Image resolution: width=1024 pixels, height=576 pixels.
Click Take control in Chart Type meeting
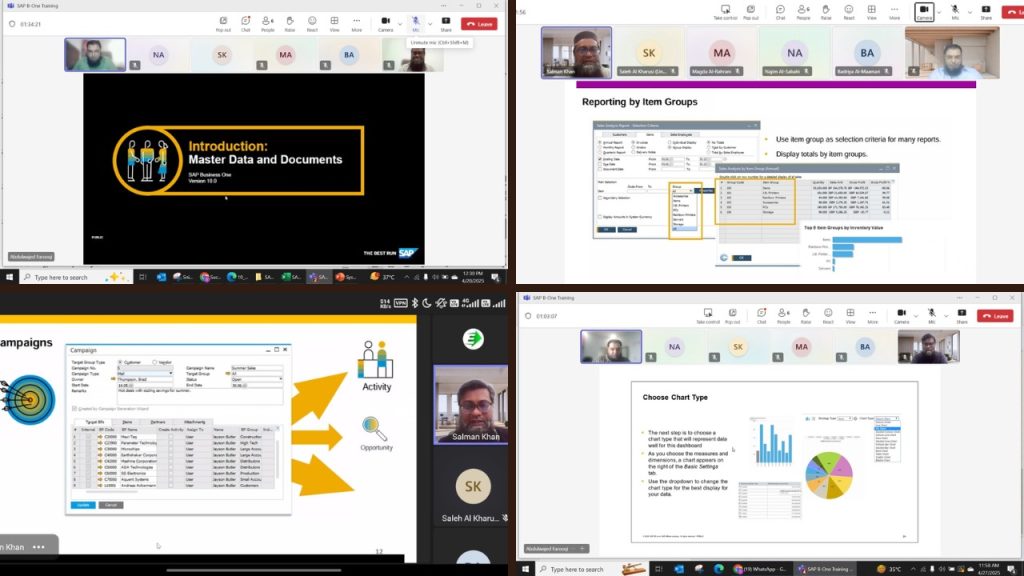click(708, 316)
